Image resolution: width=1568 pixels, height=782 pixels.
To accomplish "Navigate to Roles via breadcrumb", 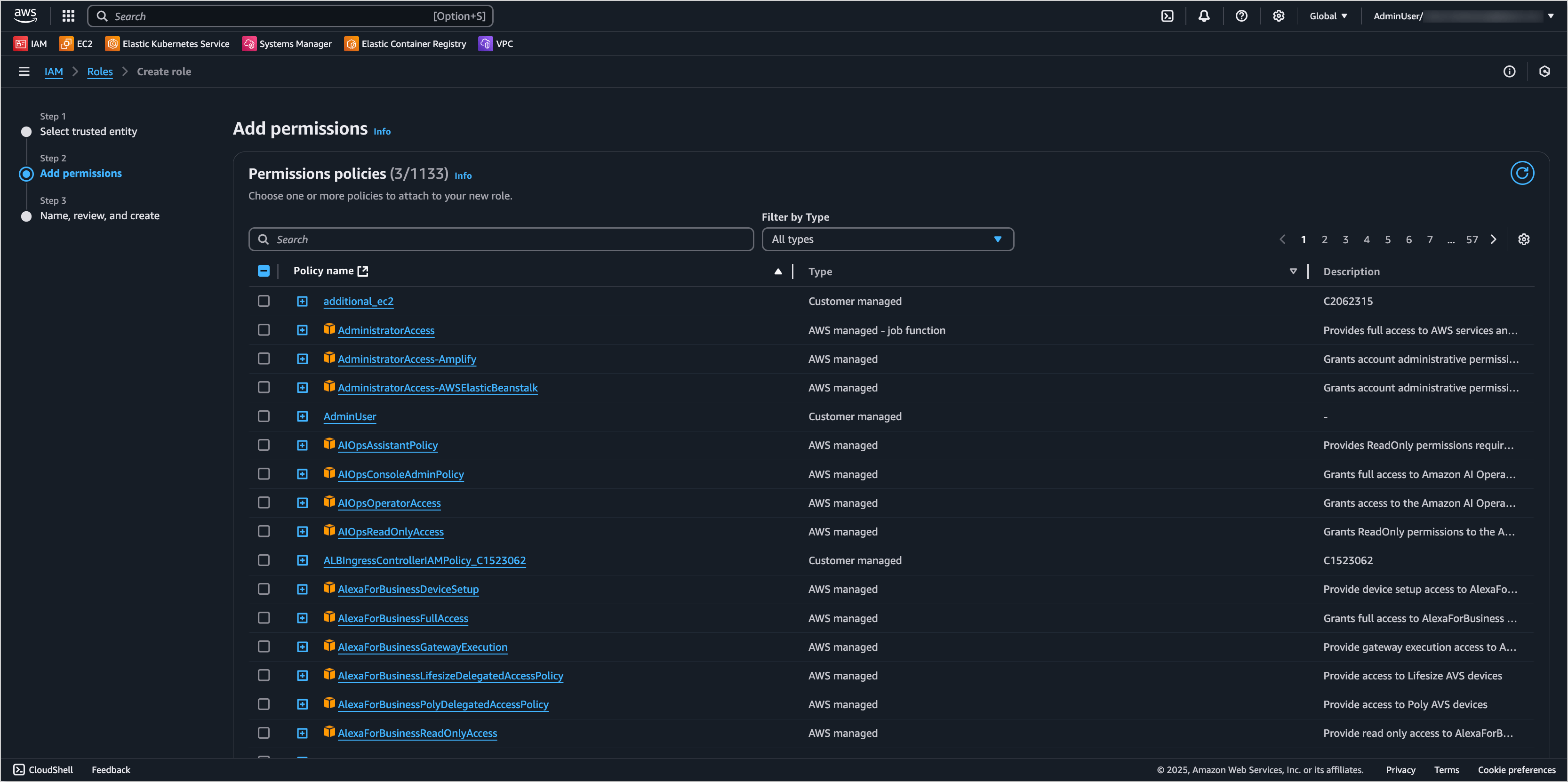I will pyautogui.click(x=100, y=71).
